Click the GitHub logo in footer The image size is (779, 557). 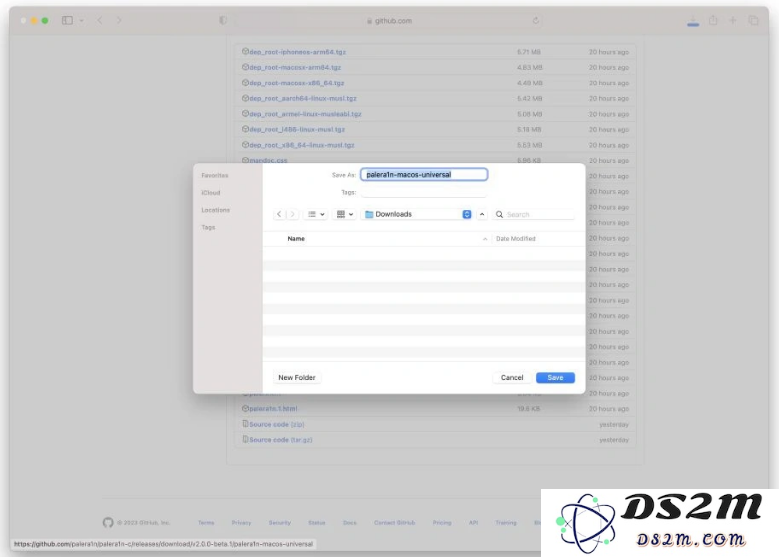point(108,523)
